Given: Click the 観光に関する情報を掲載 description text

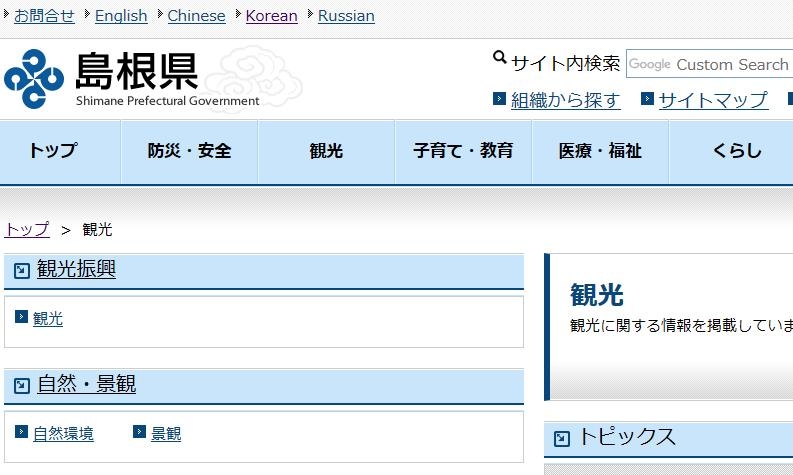Looking at the screenshot, I should click(x=681, y=325).
